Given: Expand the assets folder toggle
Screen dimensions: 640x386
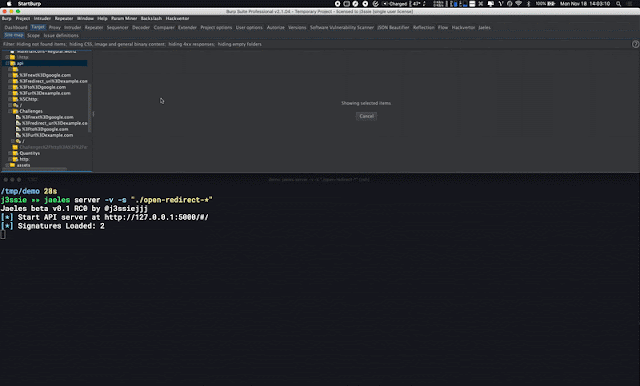Looking at the screenshot, I should pos(7,165).
